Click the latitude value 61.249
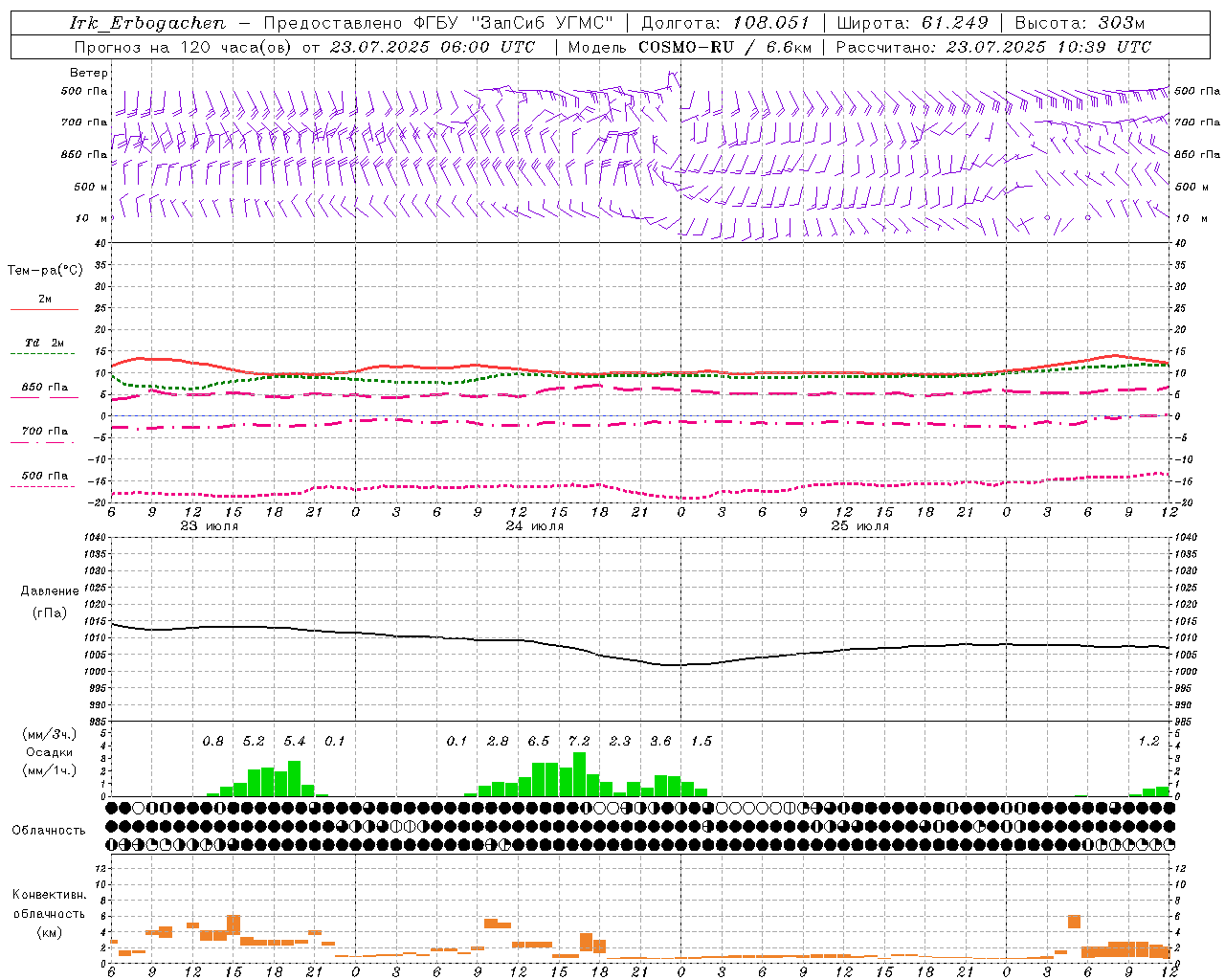1225x980 pixels. pyautogui.click(x=955, y=23)
